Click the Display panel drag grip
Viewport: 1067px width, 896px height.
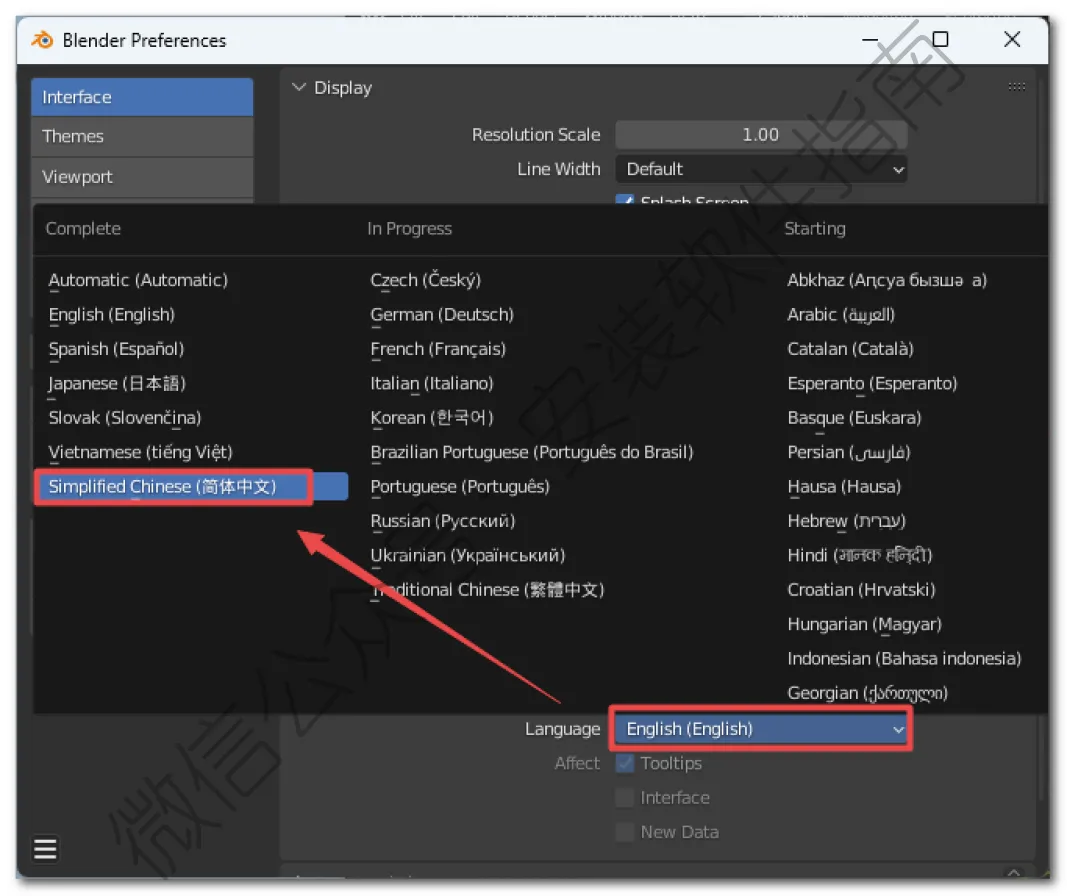point(1016,86)
